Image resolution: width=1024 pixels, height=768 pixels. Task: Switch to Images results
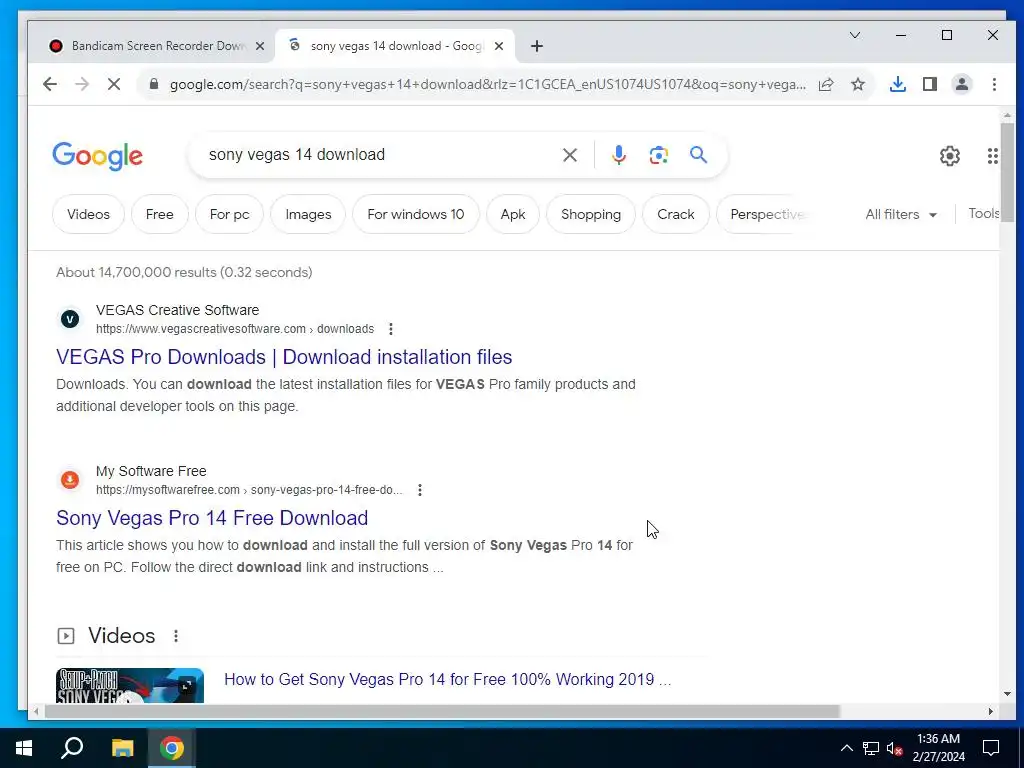click(308, 214)
